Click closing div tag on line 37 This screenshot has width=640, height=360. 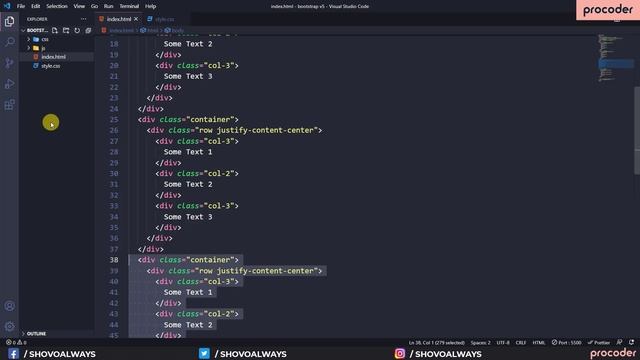point(151,249)
